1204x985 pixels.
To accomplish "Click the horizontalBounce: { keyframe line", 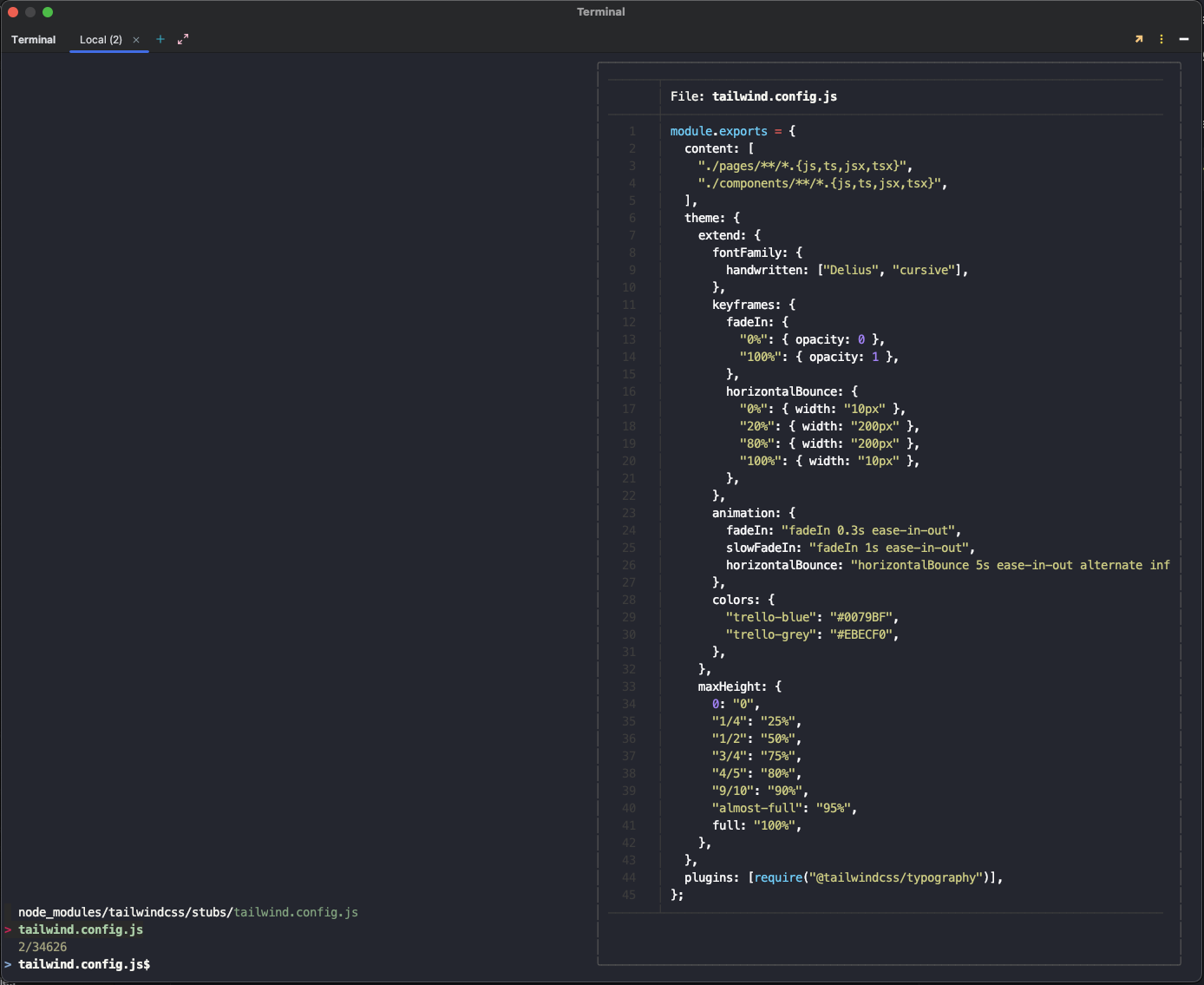I will click(x=792, y=391).
